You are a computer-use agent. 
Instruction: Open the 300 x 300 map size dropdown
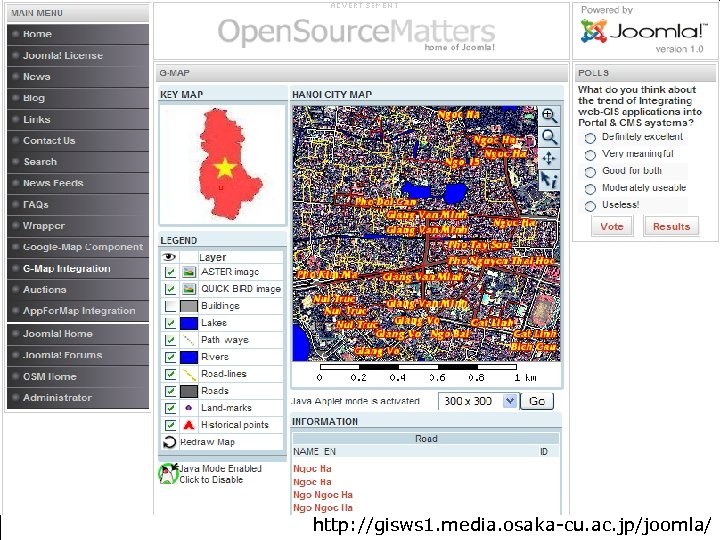pos(478,401)
